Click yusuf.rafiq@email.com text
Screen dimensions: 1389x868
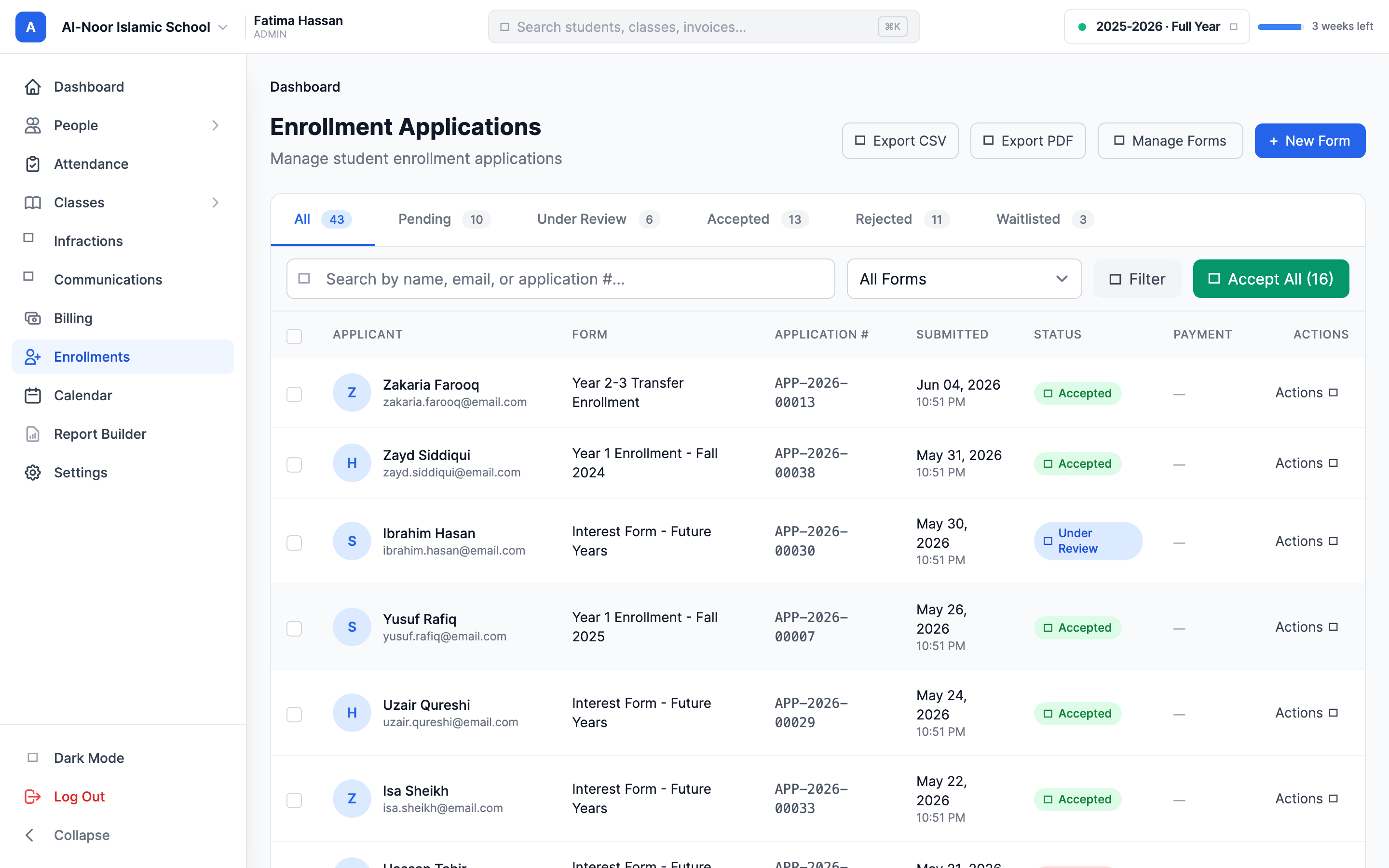(x=444, y=636)
